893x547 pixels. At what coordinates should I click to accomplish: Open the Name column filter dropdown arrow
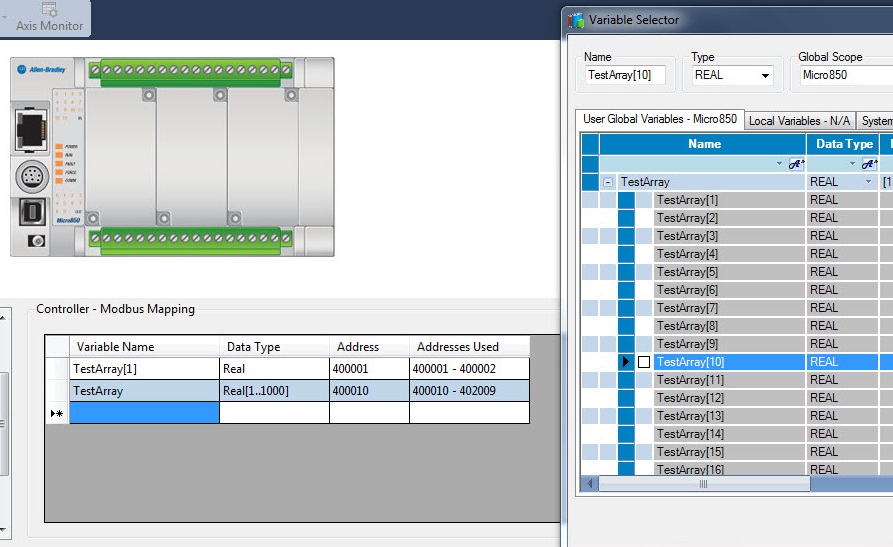click(779, 164)
